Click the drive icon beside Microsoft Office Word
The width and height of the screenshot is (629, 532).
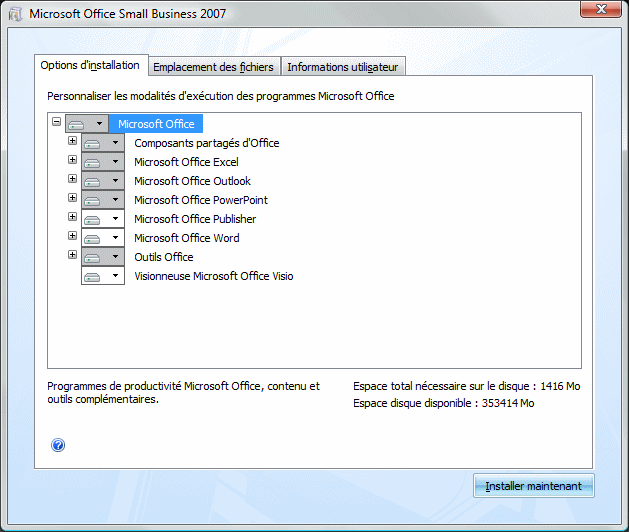tap(93, 238)
